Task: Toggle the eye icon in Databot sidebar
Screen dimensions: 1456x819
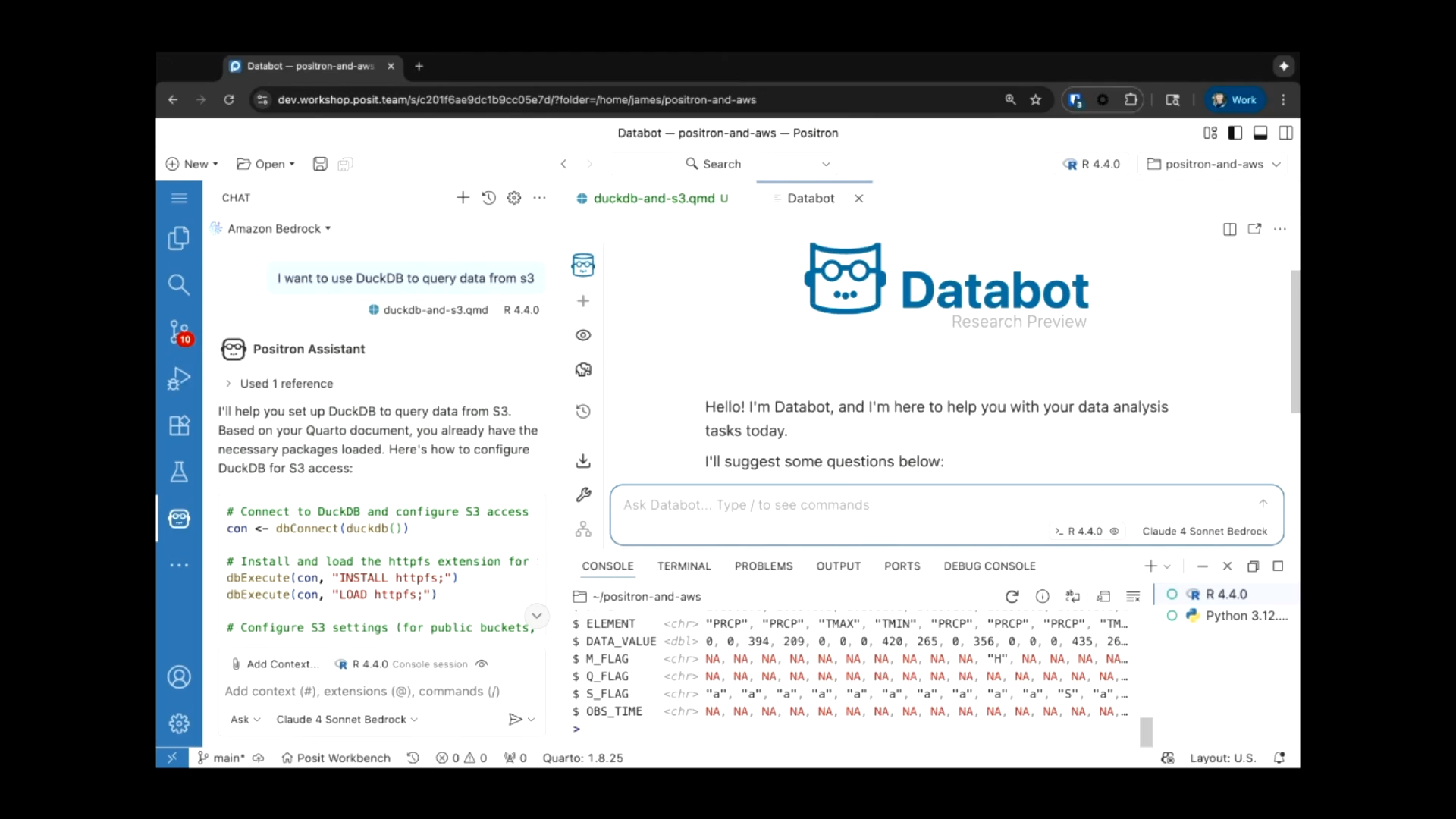Action: [x=582, y=335]
